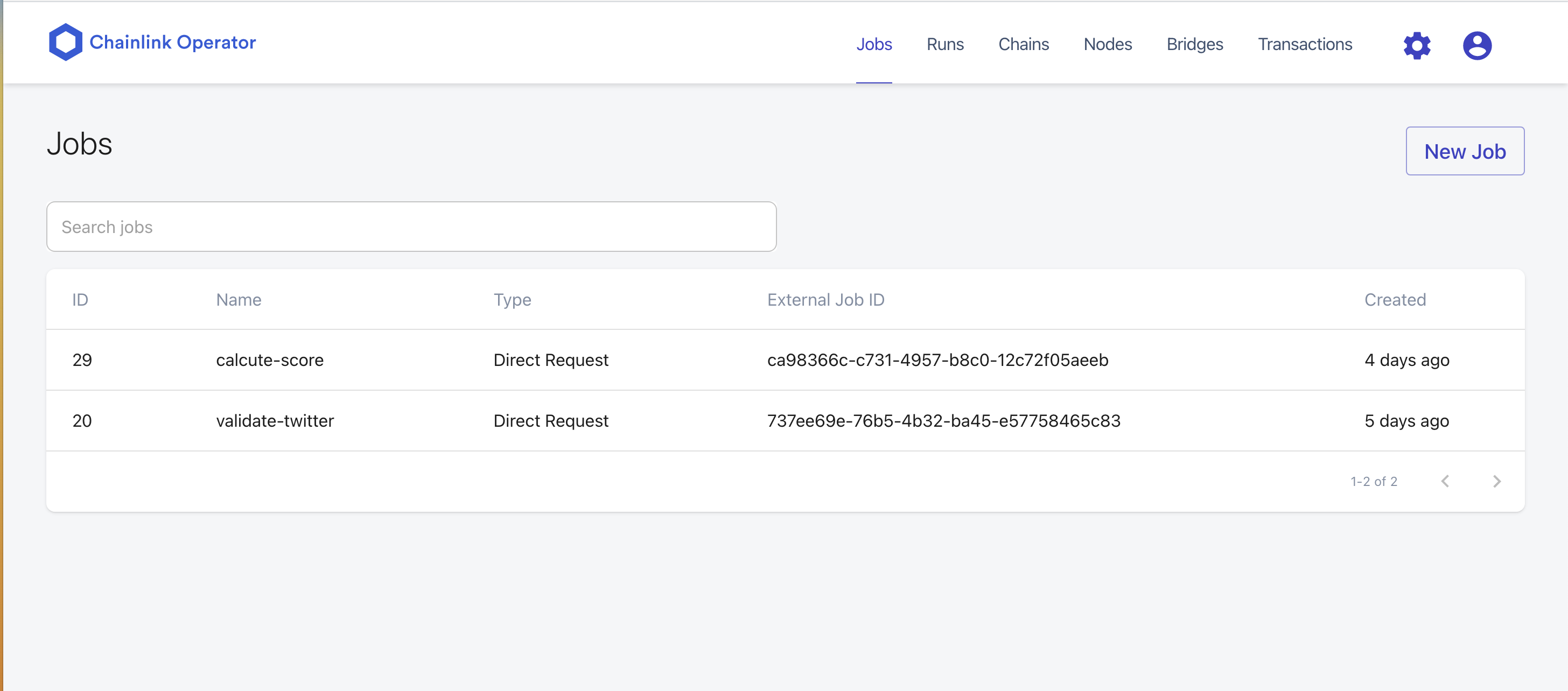Image resolution: width=1568 pixels, height=691 pixels.
Task: Click external job ID starting with 737ee69e
Action: 943,421
